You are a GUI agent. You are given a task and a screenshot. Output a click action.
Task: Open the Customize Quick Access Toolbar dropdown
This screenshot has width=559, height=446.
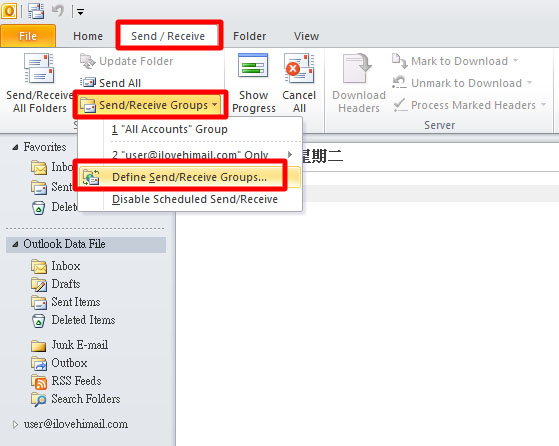click(80, 12)
